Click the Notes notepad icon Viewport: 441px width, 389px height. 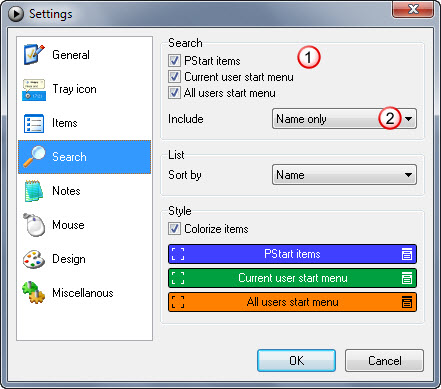pos(34,191)
